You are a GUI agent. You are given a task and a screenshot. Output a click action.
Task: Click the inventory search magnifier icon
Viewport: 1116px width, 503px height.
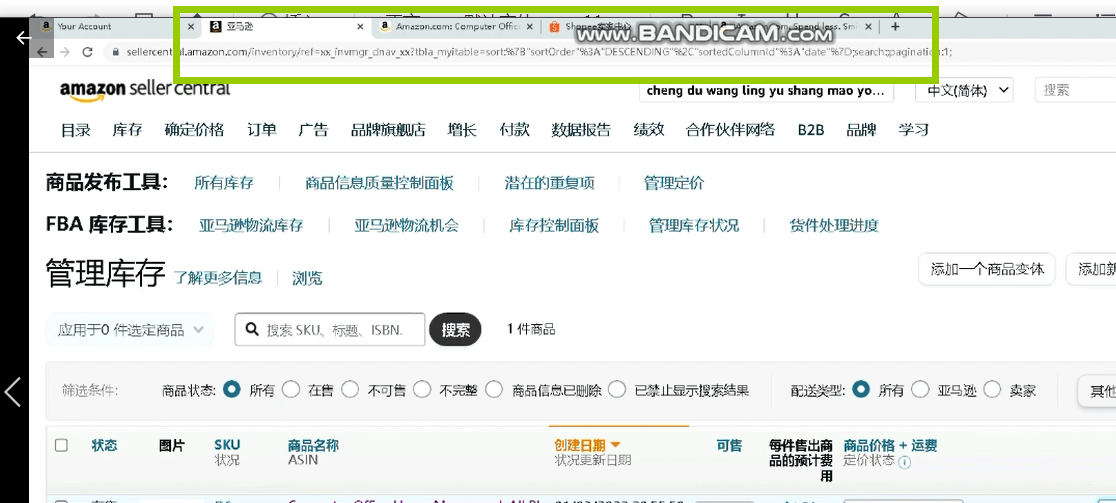tap(251, 329)
